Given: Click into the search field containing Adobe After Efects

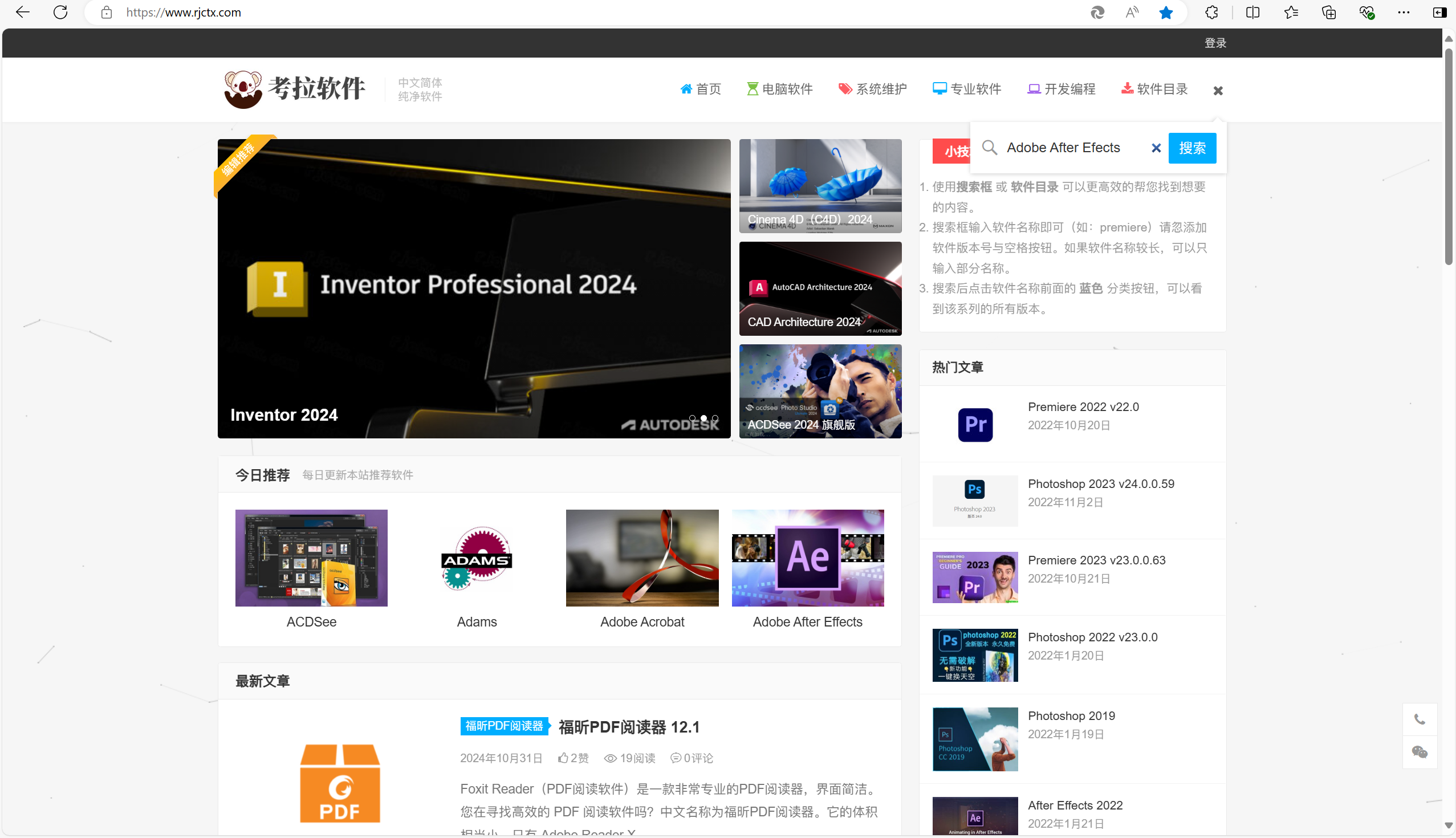Looking at the screenshot, I should pyautogui.click(x=1074, y=148).
